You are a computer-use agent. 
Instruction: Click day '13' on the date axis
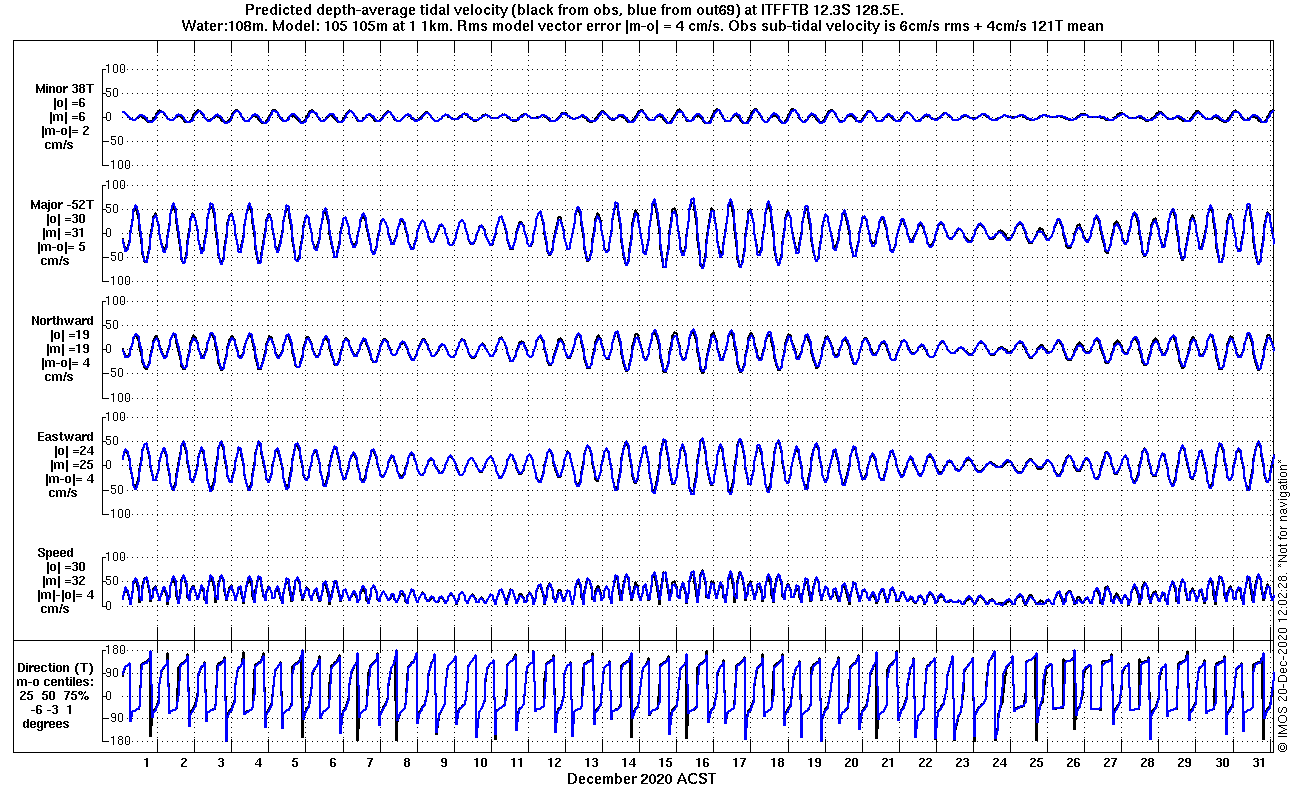pos(592,763)
